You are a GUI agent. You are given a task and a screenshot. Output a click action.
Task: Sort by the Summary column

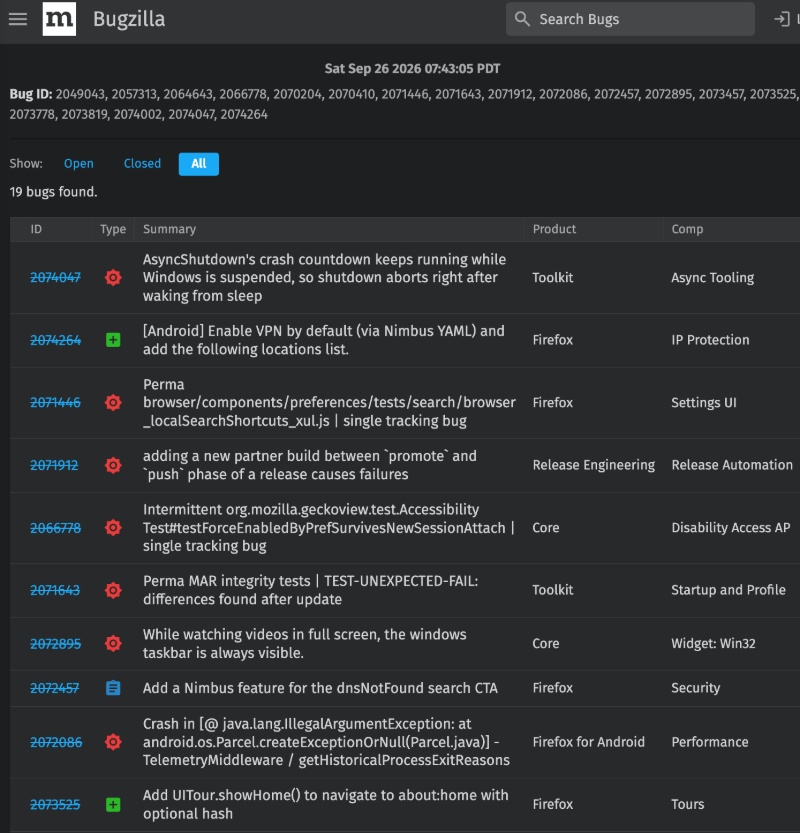pos(169,229)
